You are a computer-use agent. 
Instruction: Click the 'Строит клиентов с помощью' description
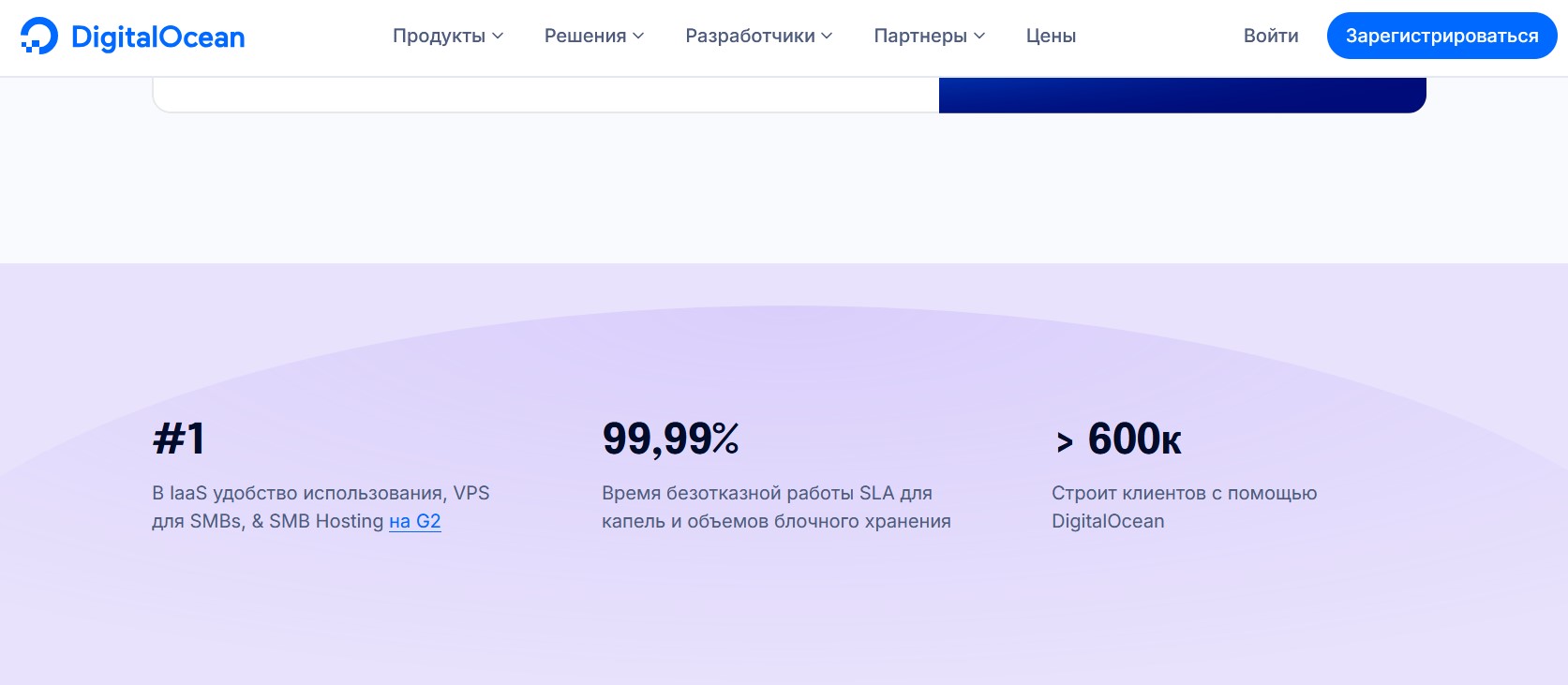pos(1185,507)
